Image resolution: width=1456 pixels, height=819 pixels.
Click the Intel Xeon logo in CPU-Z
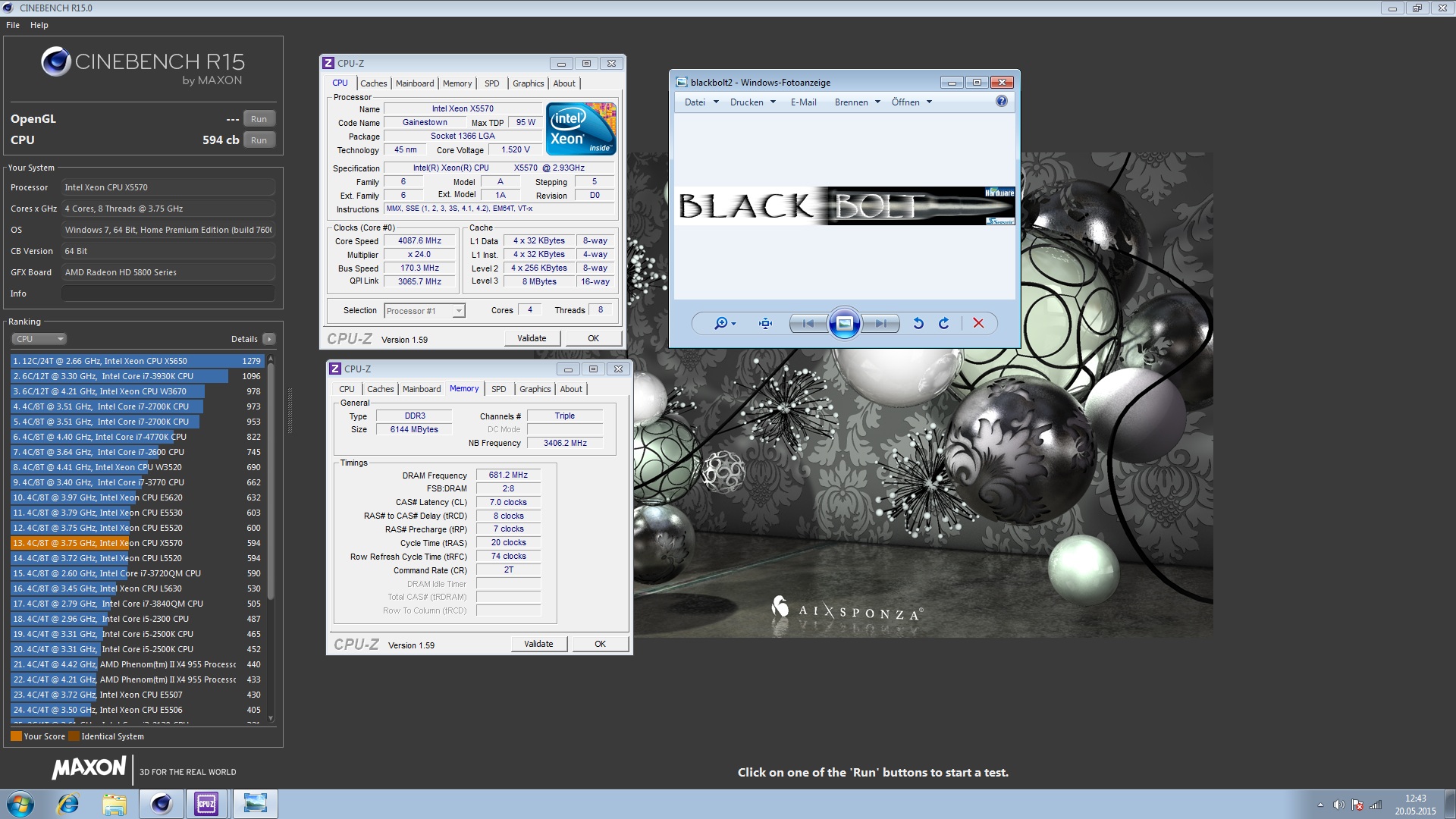[581, 129]
